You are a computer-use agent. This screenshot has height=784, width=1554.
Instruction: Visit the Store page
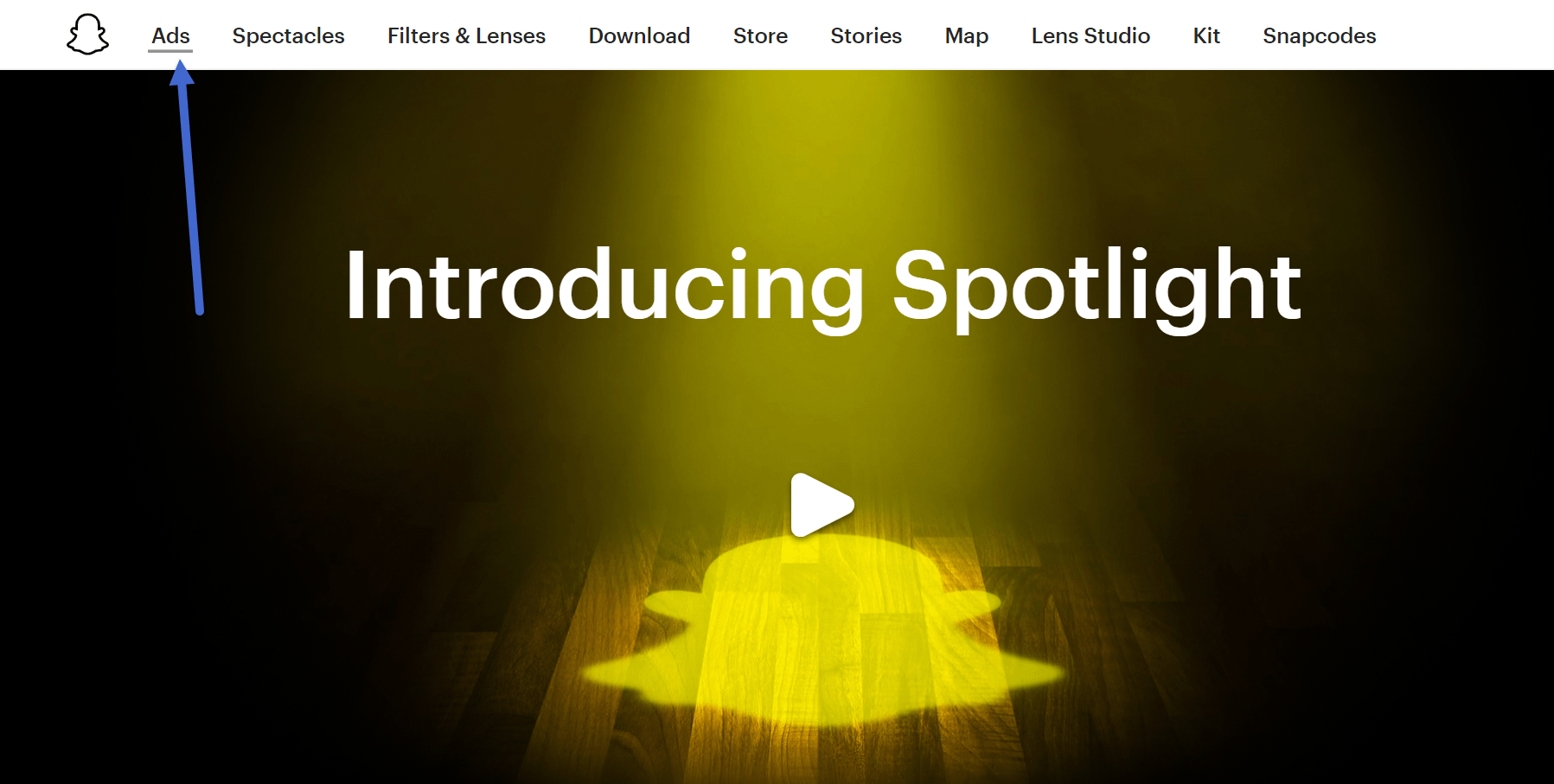(x=760, y=35)
